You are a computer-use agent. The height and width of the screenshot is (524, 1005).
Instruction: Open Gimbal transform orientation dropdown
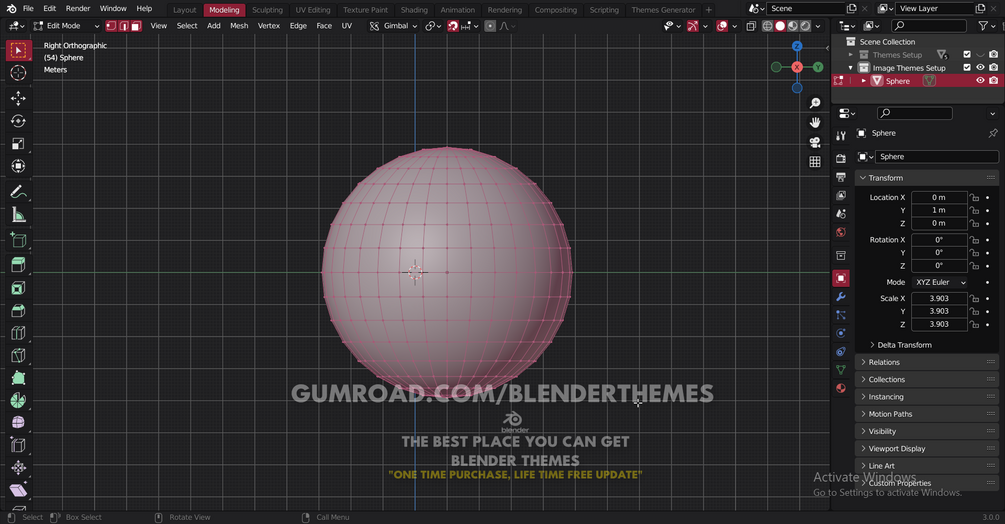point(394,26)
